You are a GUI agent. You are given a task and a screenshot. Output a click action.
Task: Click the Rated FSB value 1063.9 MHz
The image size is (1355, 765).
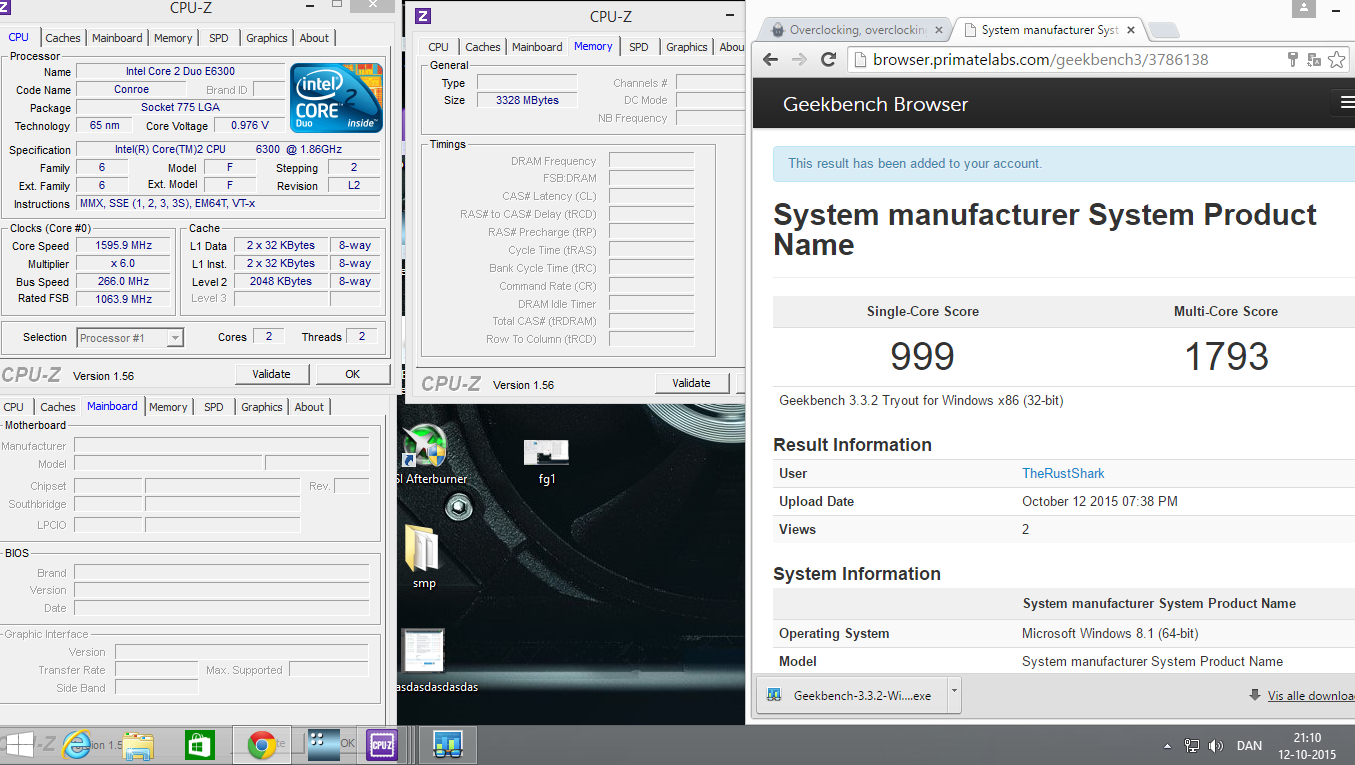[x=125, y=299]
